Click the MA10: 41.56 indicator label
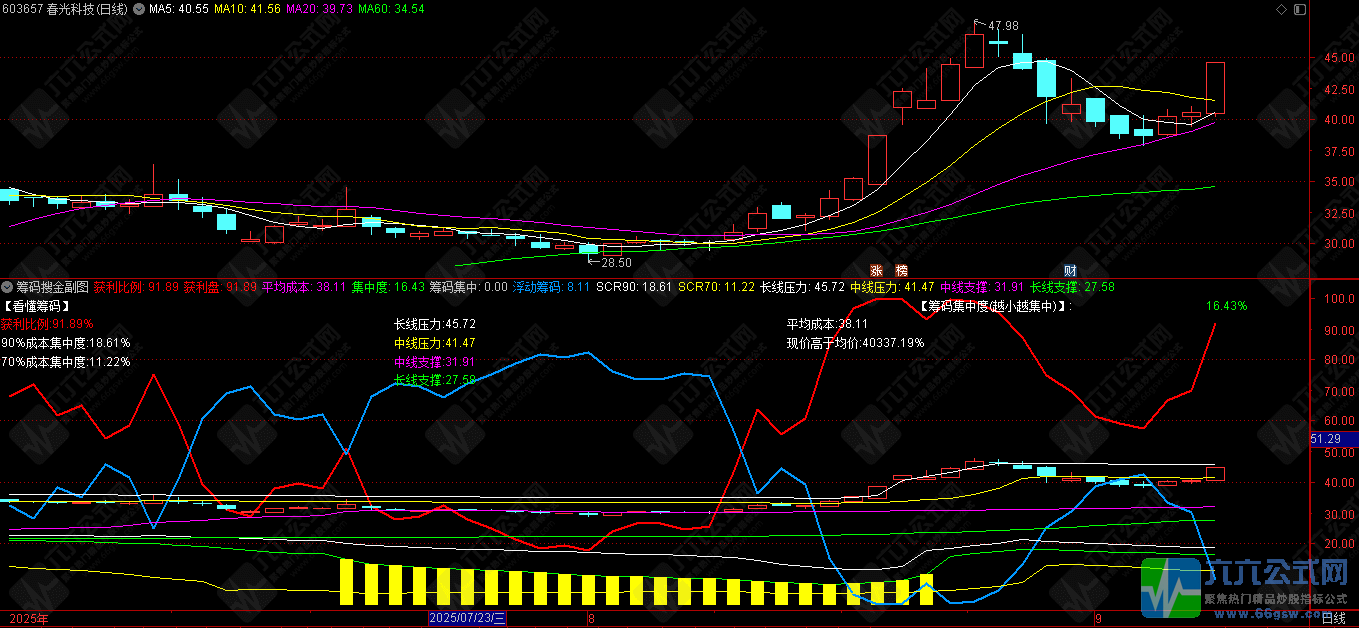1359x628 pixels. click(x=250, y=9)
